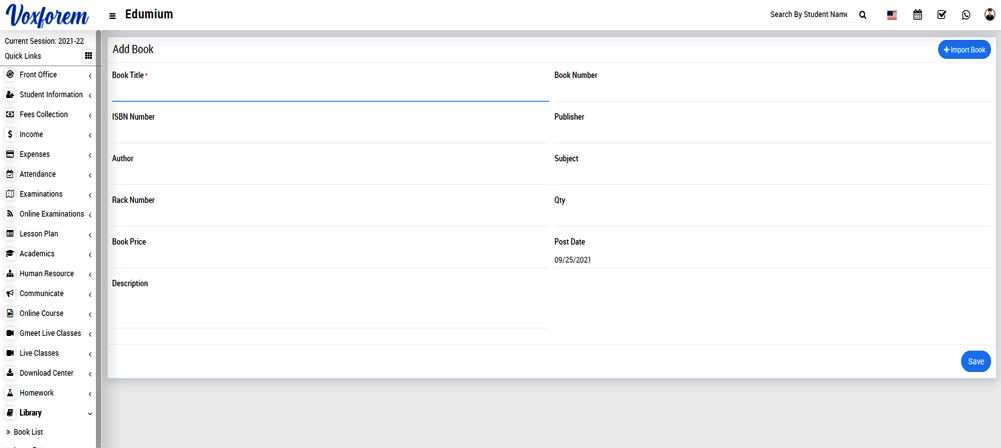The width and height of the screenshot is (1001, 448).
Task: Open the task checklist icon
Action: 941,15
